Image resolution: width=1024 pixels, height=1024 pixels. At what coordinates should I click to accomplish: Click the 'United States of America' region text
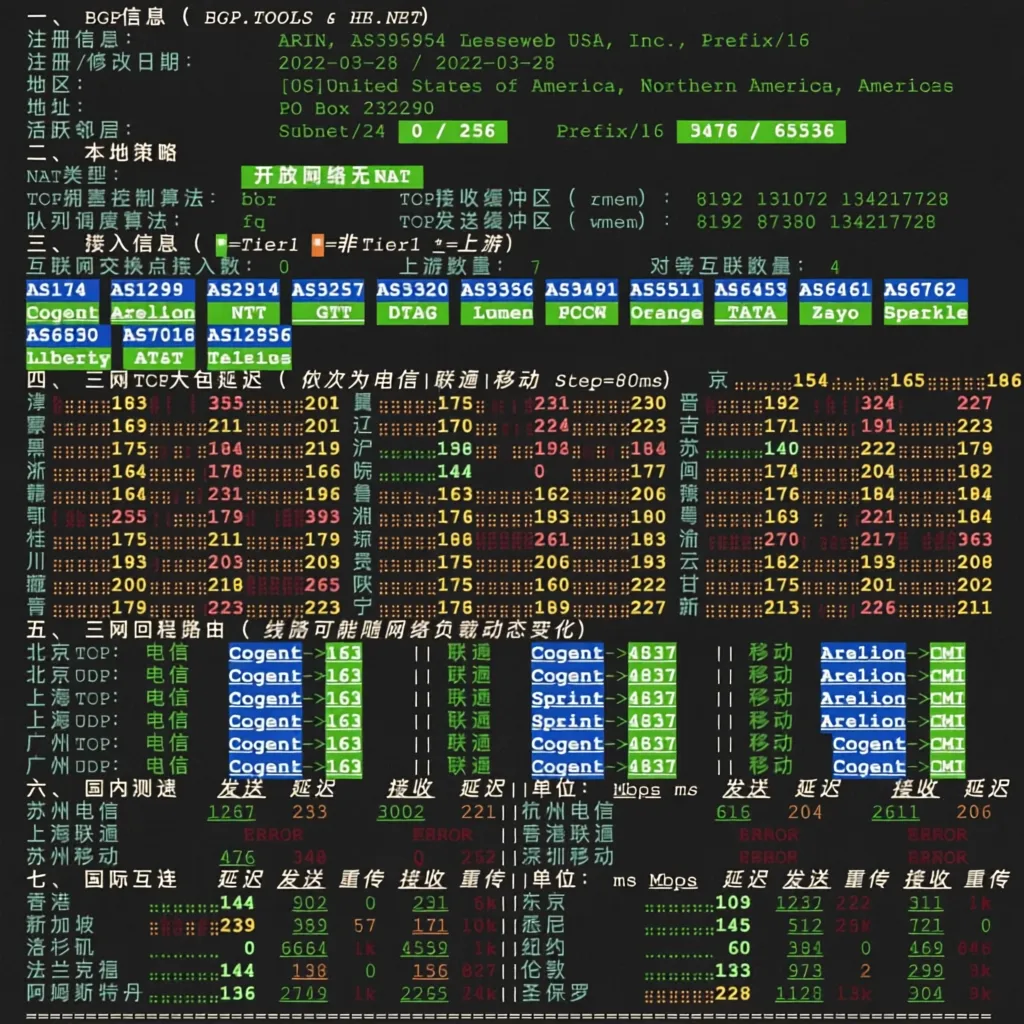pyautogui.click(x=616, y=86)
